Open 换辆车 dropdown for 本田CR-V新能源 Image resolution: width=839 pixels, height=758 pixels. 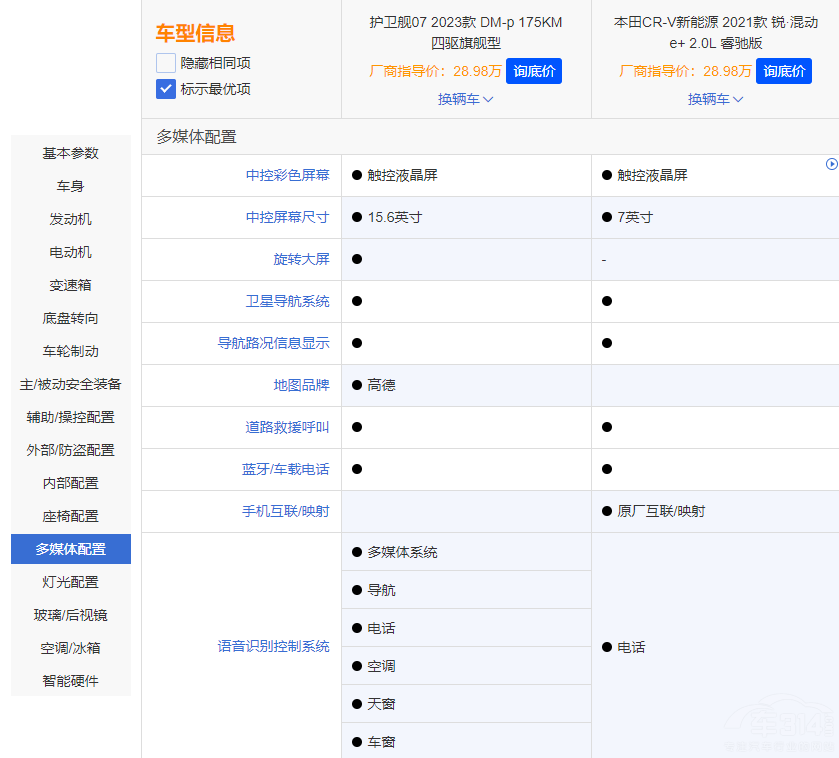click(x=715, y=99)
